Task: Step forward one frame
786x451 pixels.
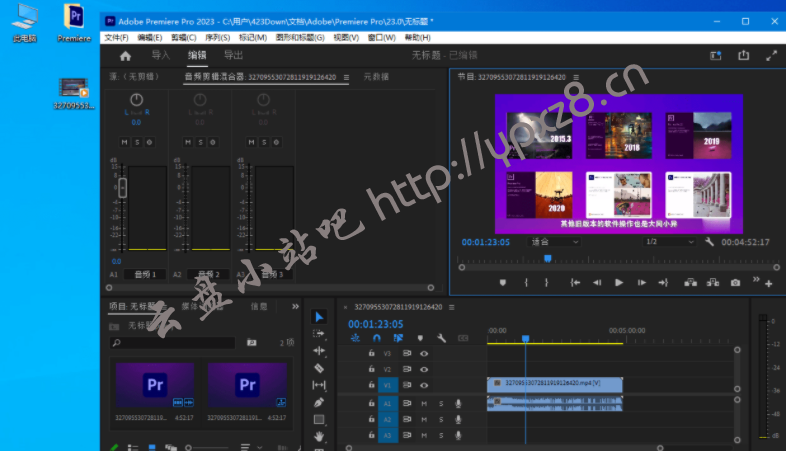Action: (642, 283)
